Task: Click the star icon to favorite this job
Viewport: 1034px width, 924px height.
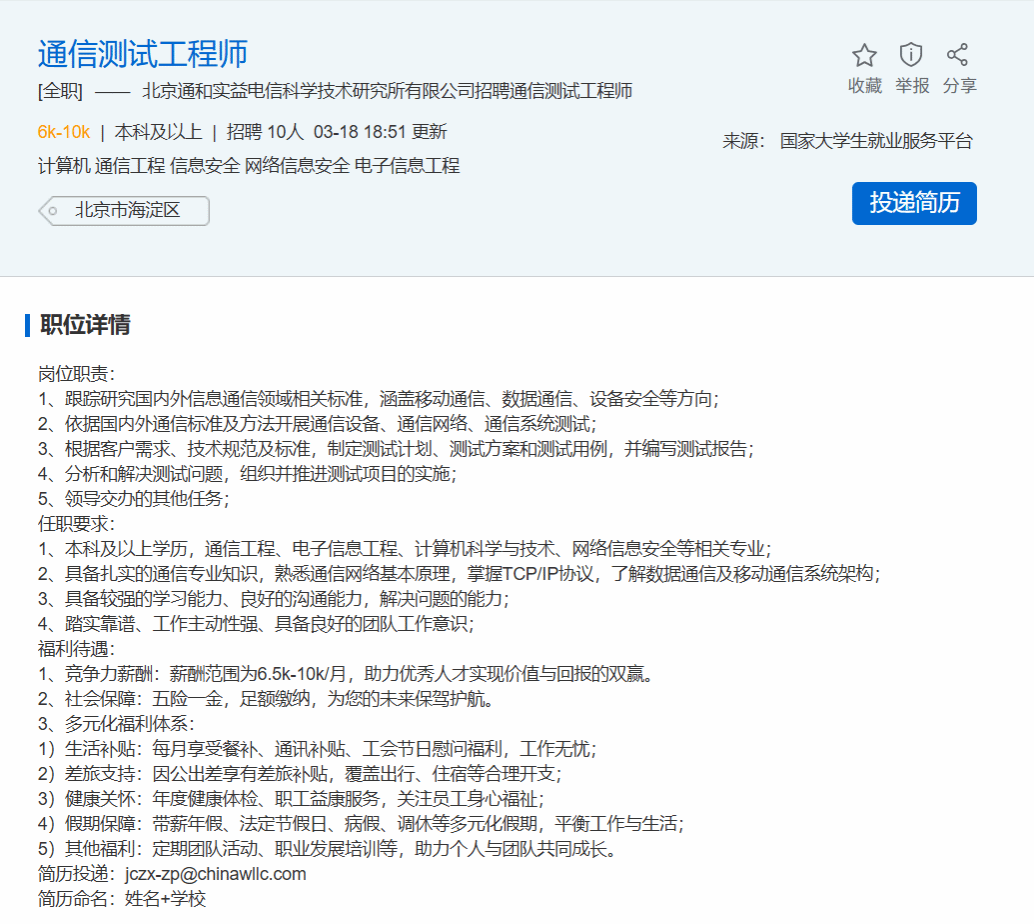Action: 864,55
